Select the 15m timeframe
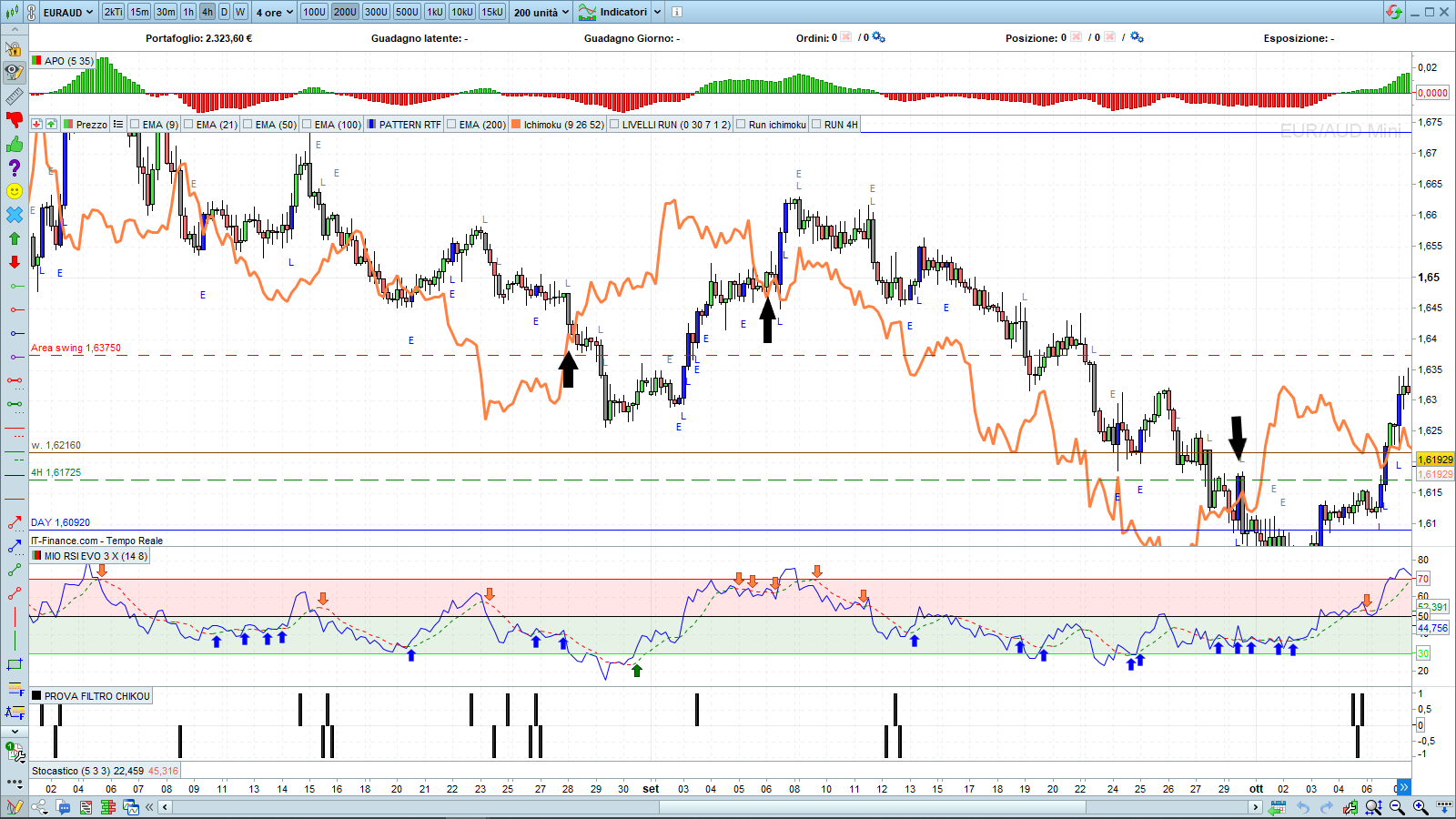The width and height of the screenshot is (1456, 819). [x=139, y=12]
